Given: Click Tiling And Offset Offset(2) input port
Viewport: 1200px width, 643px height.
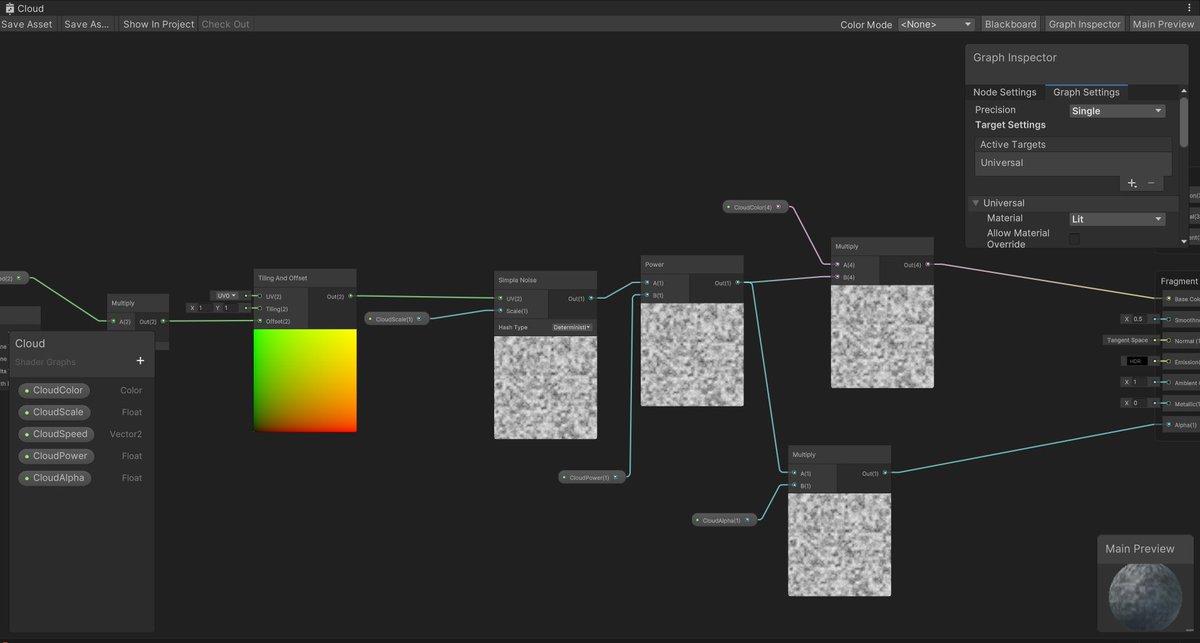Looking at the screenshot, I should [260, 321].
